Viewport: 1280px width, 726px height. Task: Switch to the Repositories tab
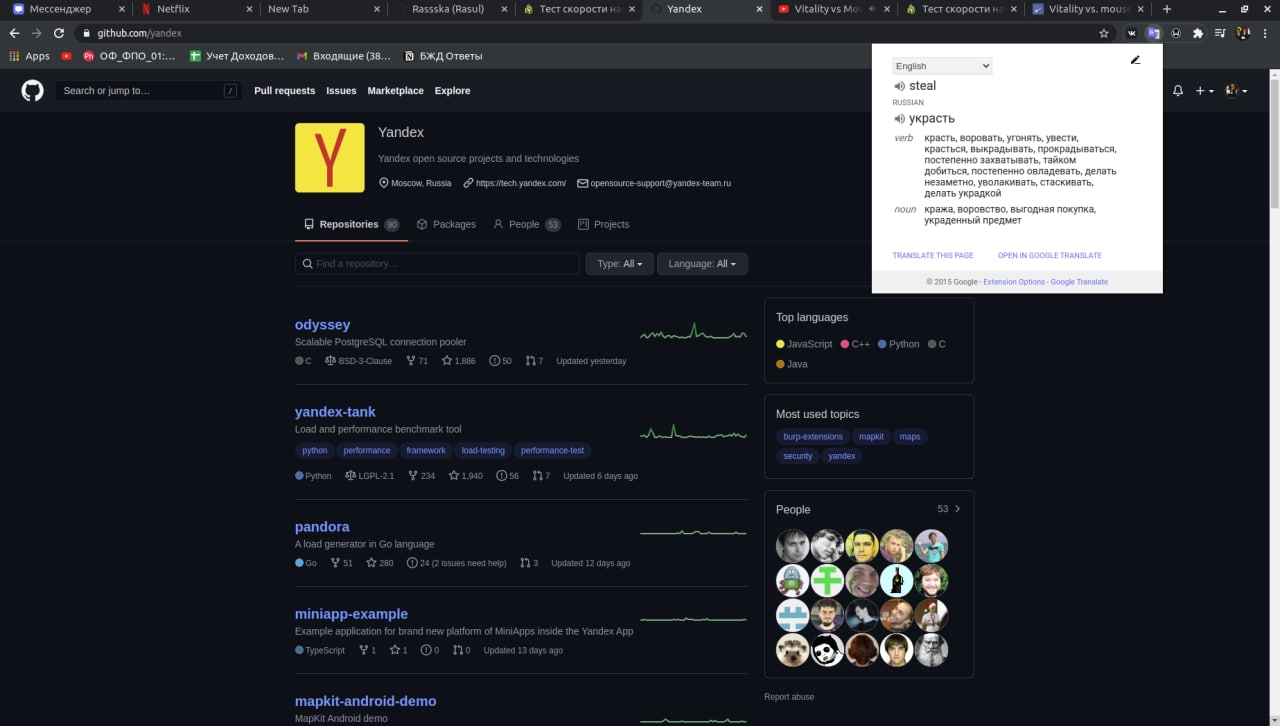pyautogui.click(x=351, y=224)
